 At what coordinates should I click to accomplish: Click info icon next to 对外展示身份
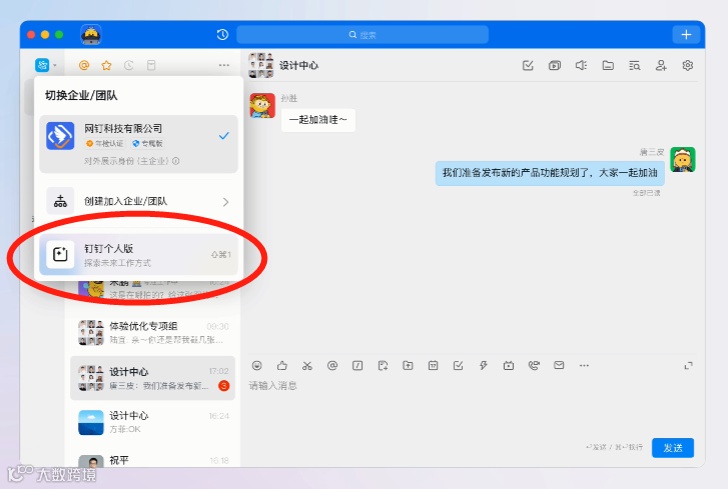(x=176, y=161)
